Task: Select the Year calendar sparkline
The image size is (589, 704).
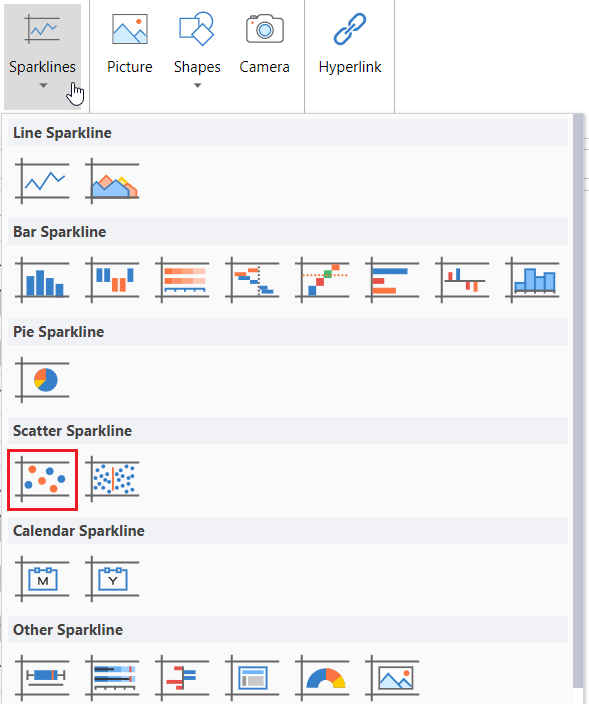Action: tap(112, 579)
